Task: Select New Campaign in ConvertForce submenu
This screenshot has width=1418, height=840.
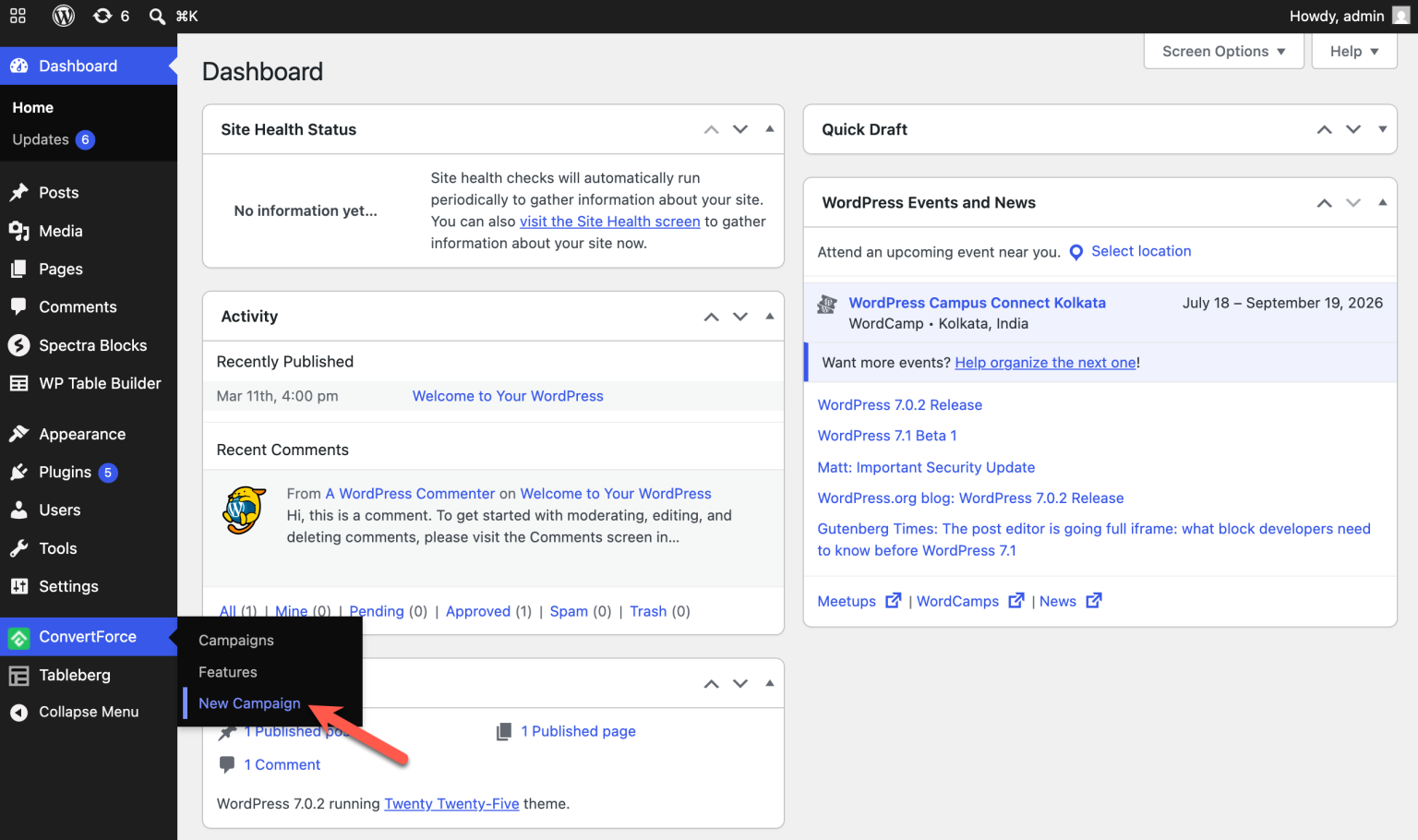Action: pyautogui.click(x=249, y=703)
